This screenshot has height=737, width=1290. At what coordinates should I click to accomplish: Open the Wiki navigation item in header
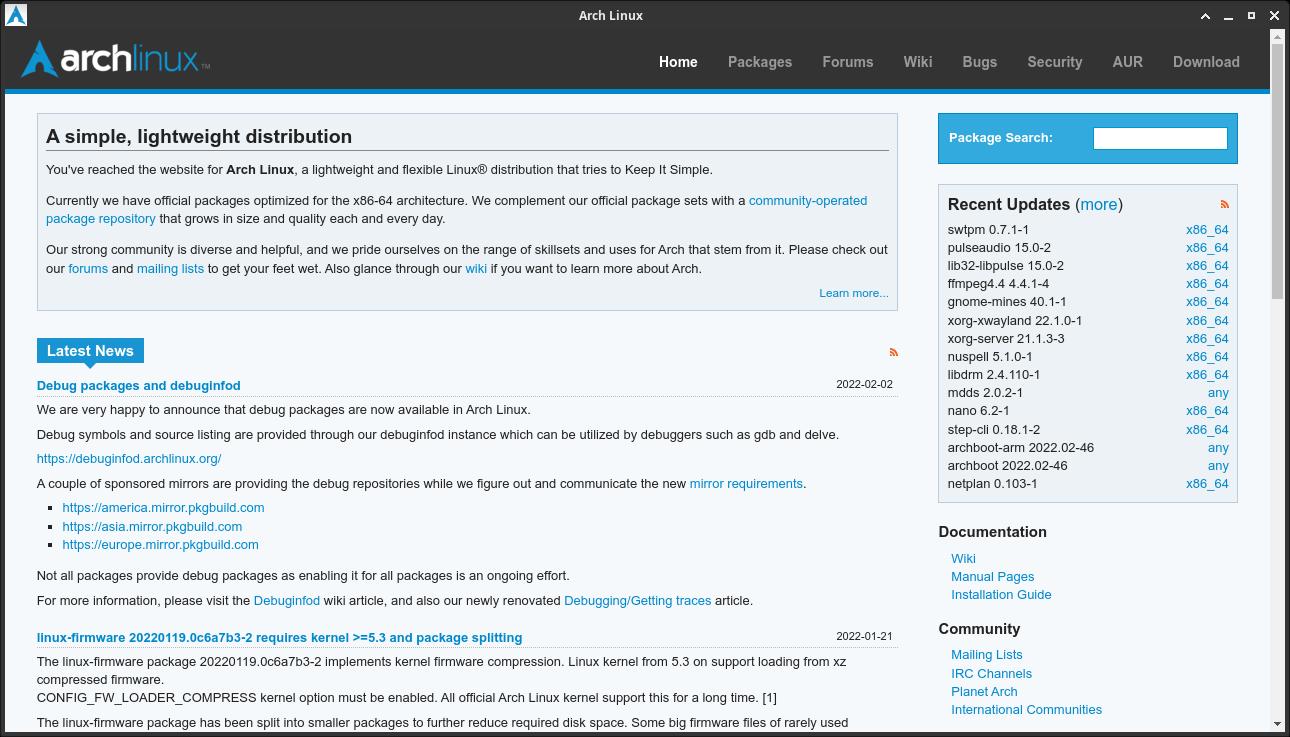click(x=918, y=62)
